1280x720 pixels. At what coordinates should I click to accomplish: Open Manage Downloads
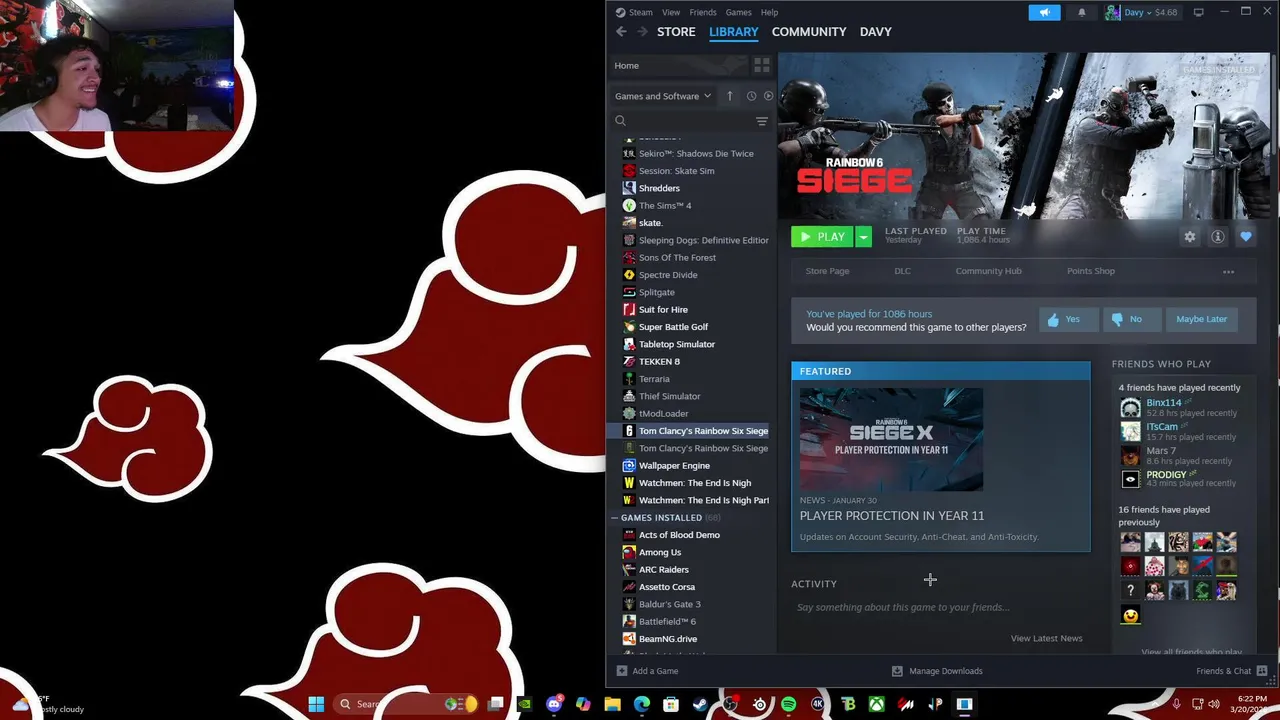tap(937, 671)
